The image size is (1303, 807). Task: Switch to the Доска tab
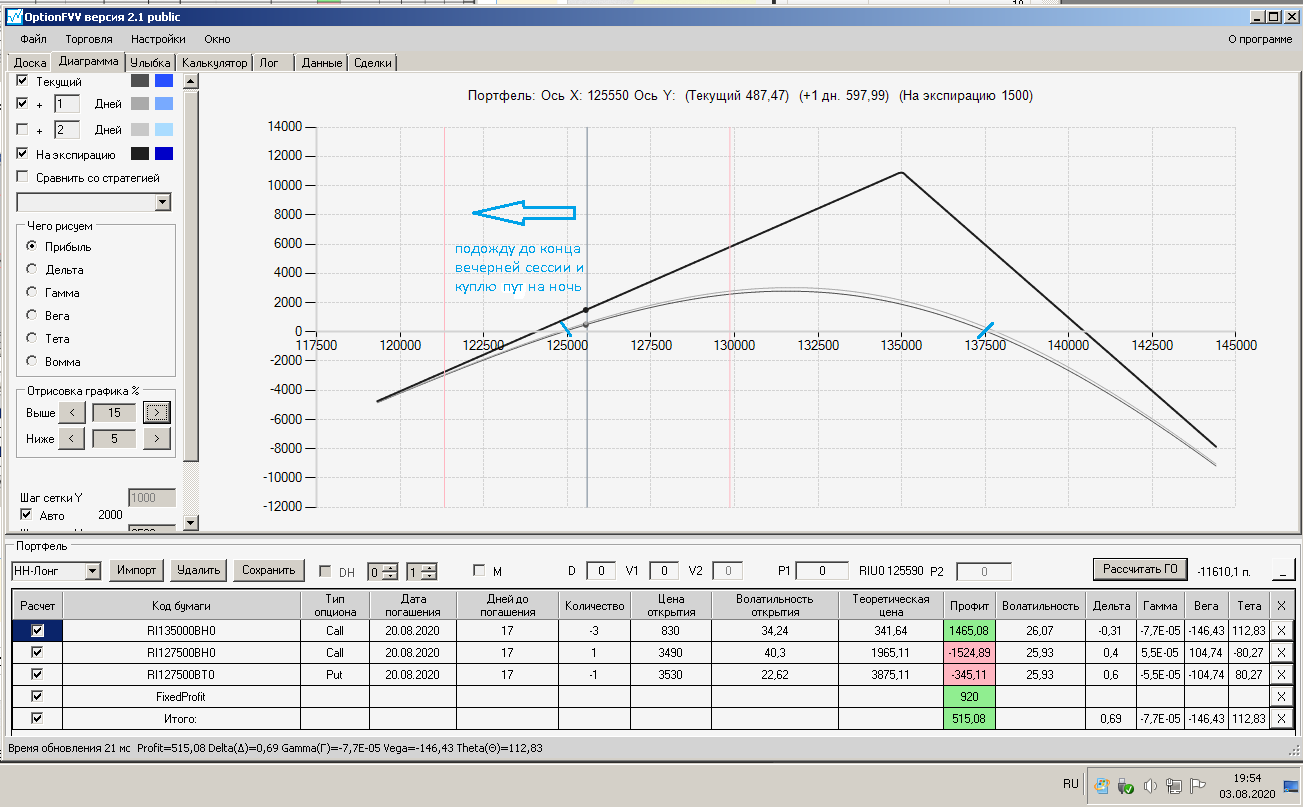(x=30, y=63)
